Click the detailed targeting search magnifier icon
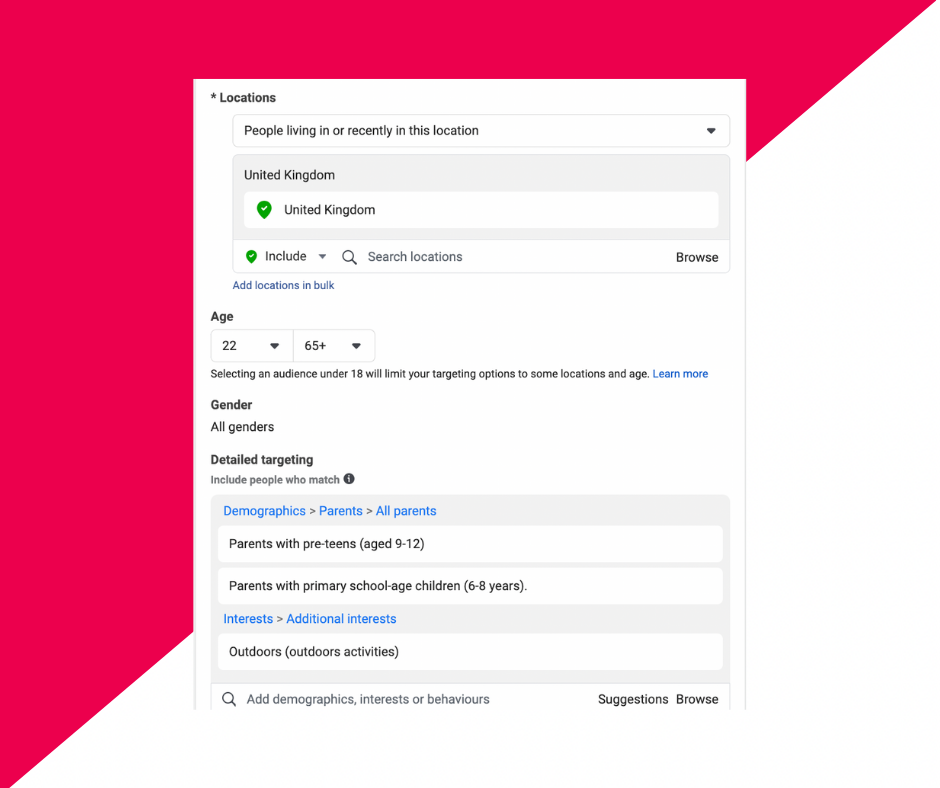Screen dimensions: 940x788 [229, 699]
